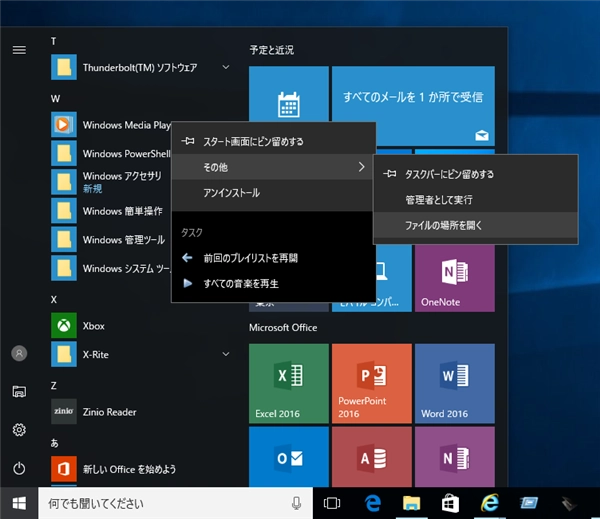Expand the Windows アクセサリ folder
600x519 pixels.
click(111, 182)
